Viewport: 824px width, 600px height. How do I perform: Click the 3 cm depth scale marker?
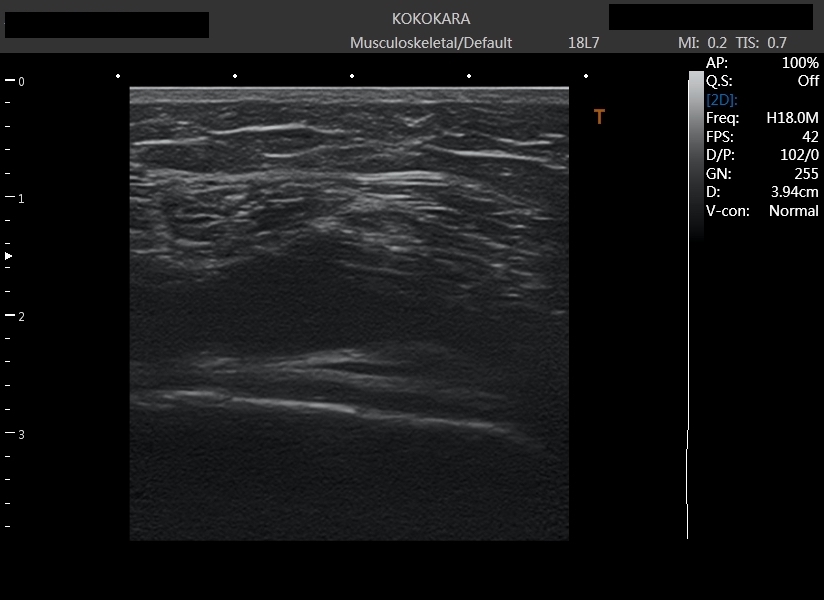15,434
